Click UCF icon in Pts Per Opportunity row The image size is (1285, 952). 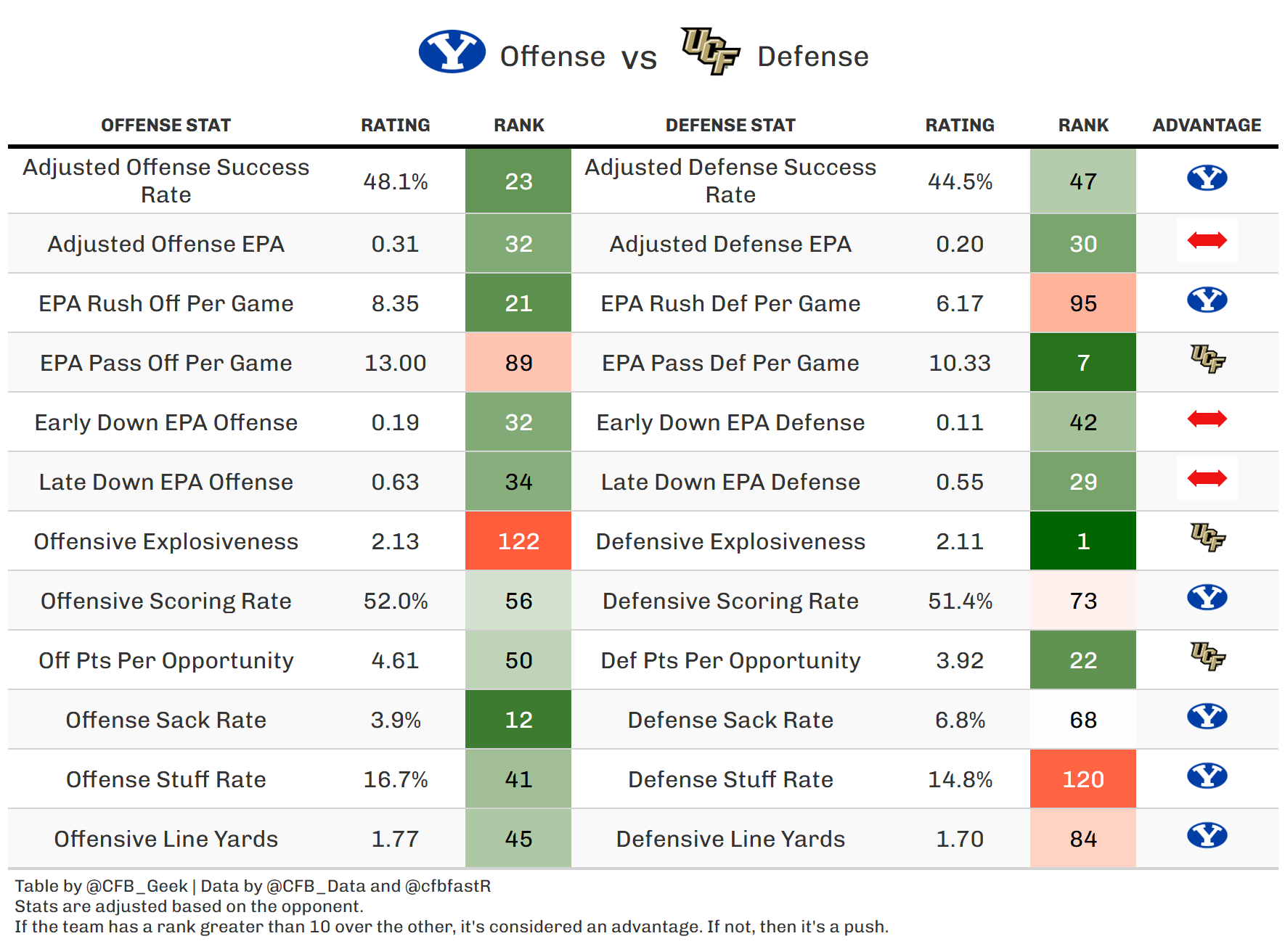tap(1207, 657)
